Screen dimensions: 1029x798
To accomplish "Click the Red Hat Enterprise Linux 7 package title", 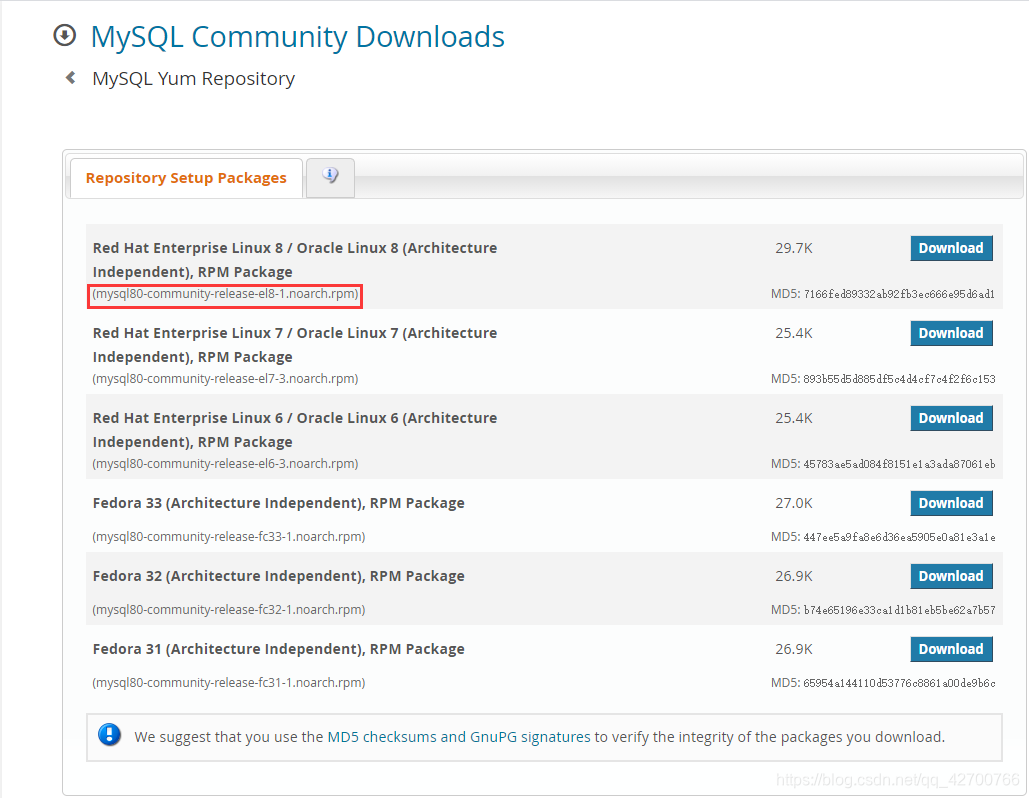I will pyautogui.click(x=295, y=345).
